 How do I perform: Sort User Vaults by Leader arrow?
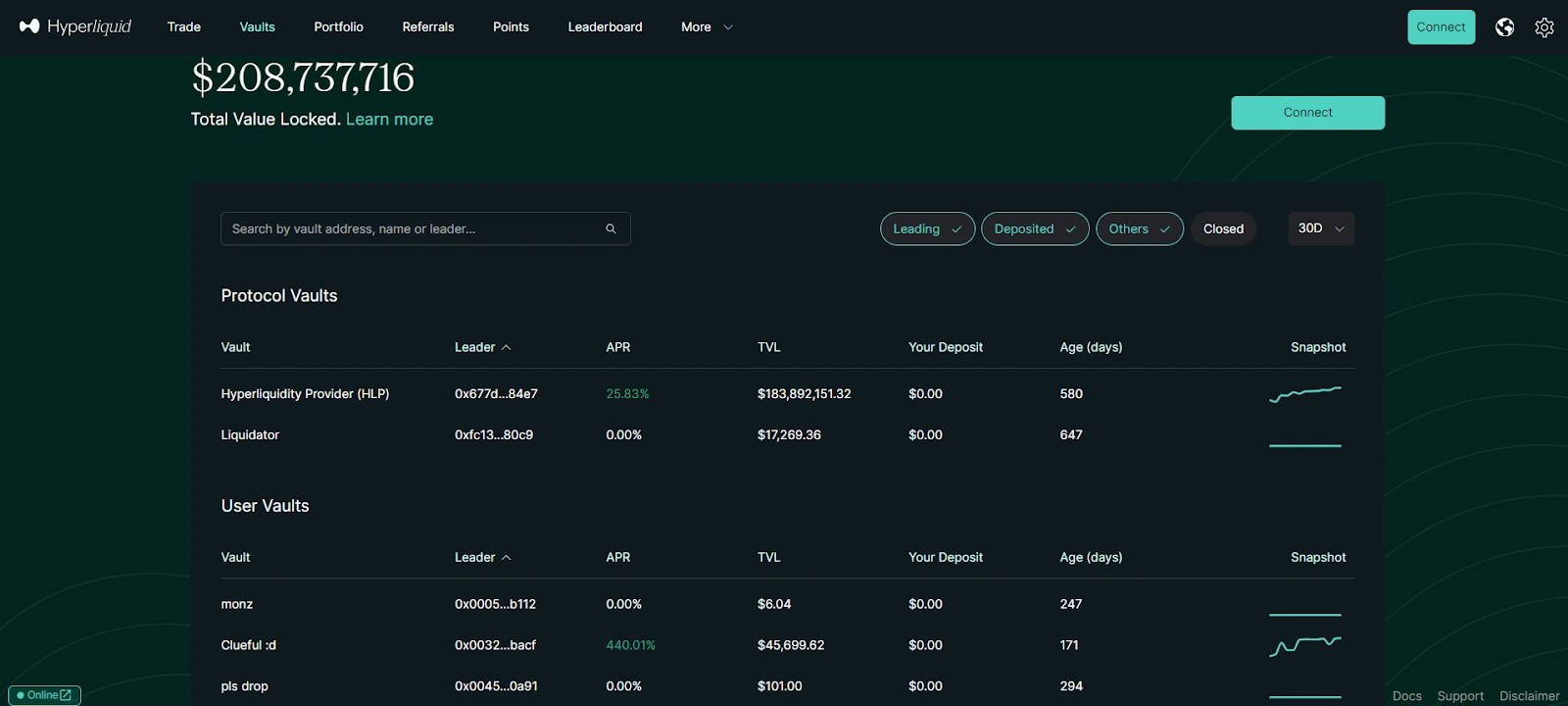507,557
